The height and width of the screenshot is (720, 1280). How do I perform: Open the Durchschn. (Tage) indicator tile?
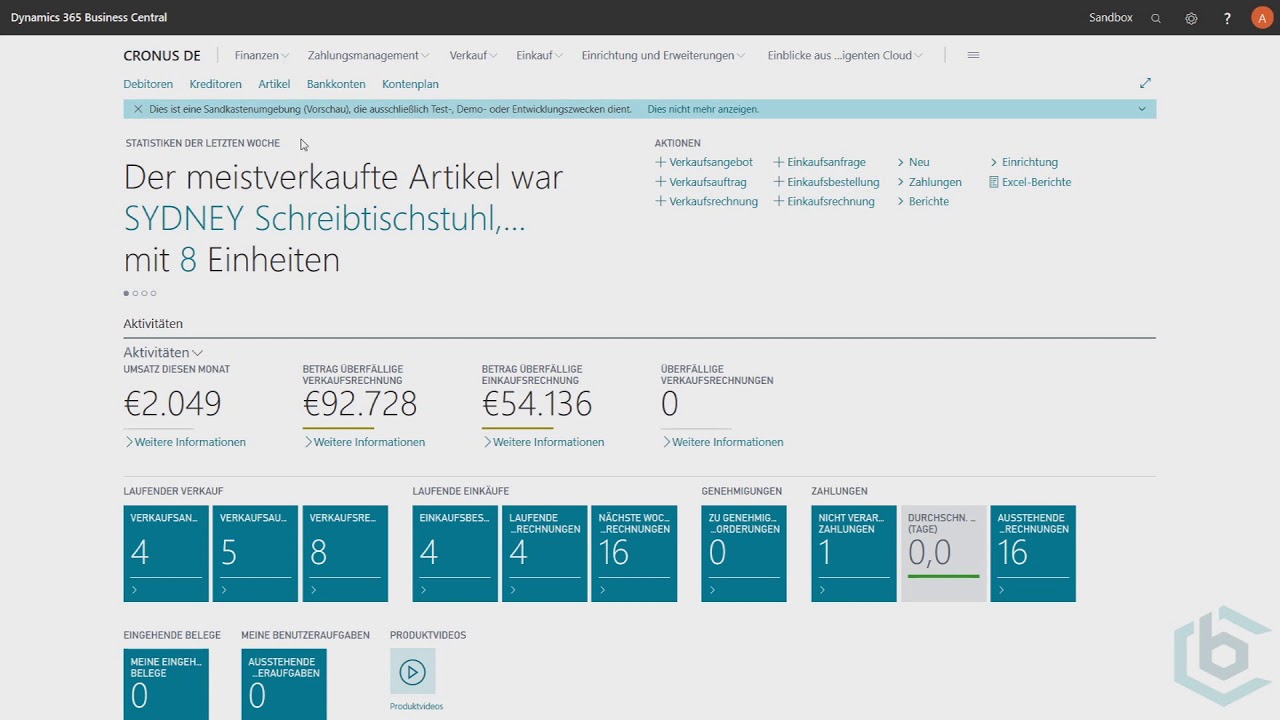[943, 553]
